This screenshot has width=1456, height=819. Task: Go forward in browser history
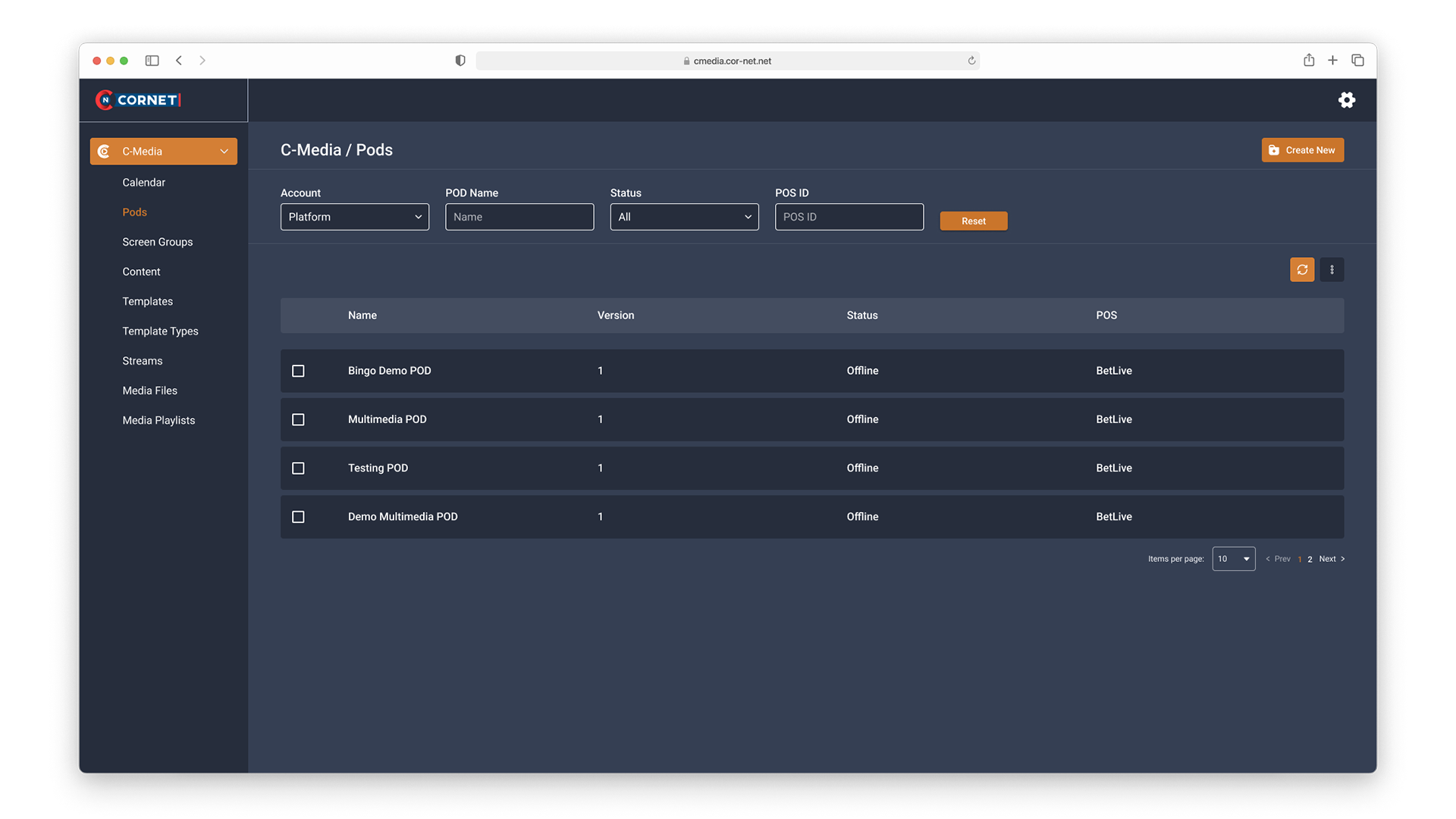202,61
